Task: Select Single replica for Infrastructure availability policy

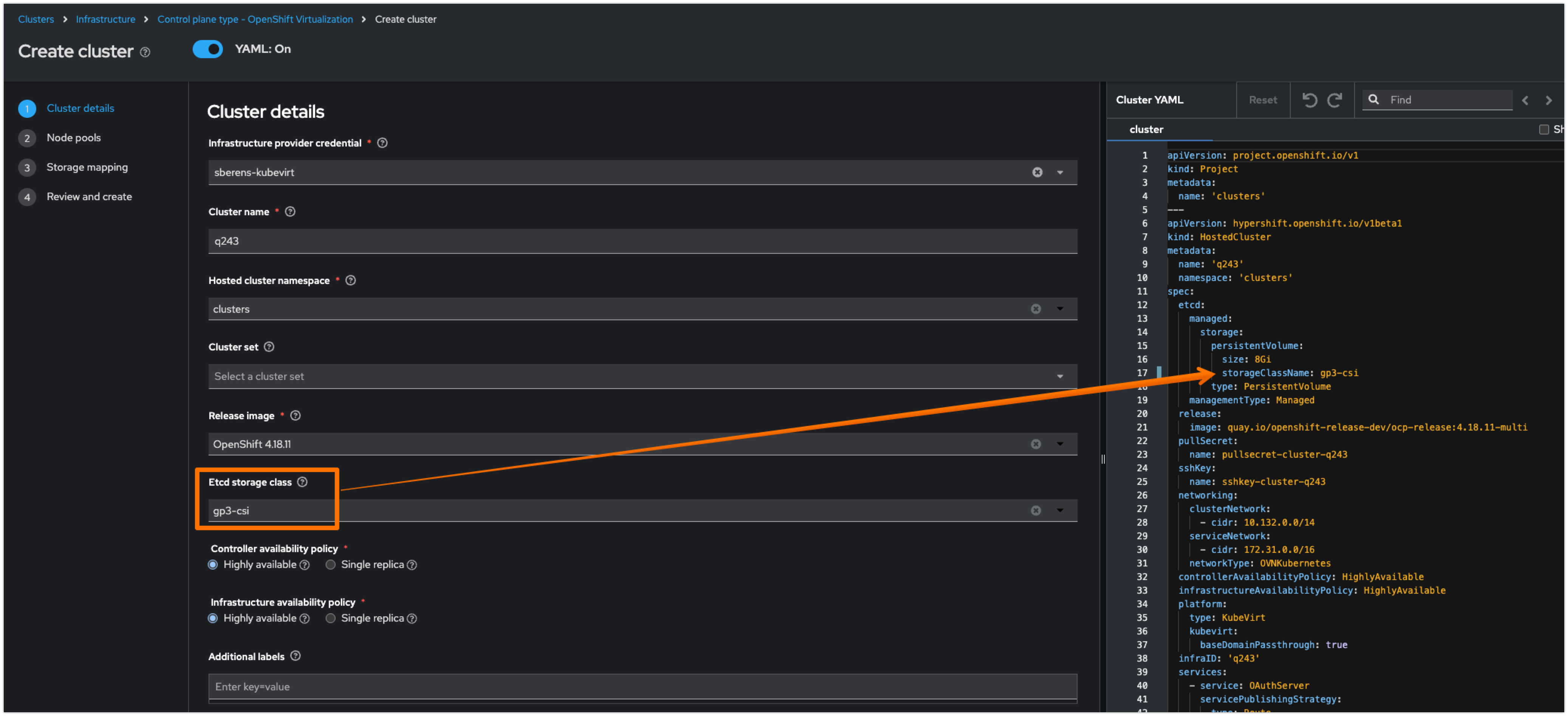Action: [331, 618]
